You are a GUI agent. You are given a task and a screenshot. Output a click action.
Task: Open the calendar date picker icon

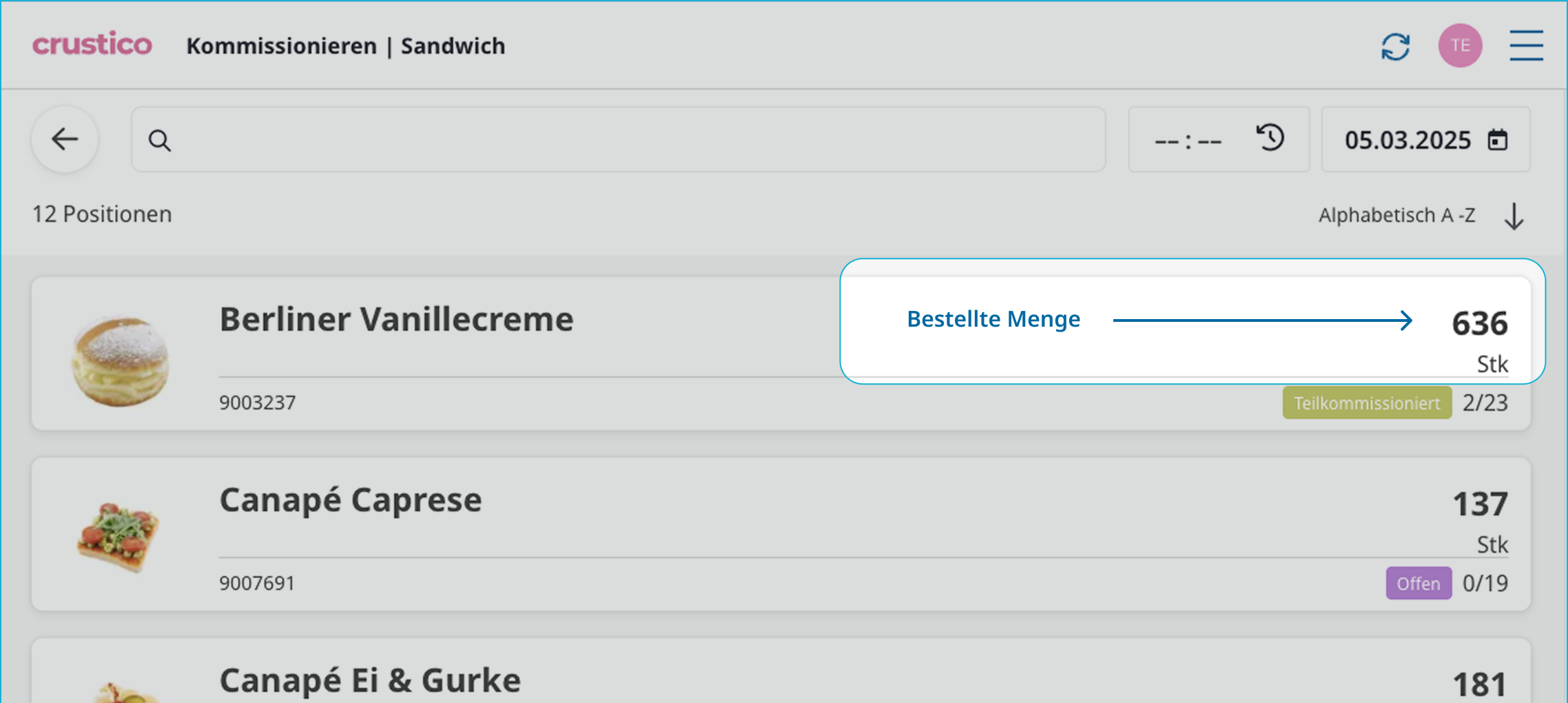tap(1498, 140)
